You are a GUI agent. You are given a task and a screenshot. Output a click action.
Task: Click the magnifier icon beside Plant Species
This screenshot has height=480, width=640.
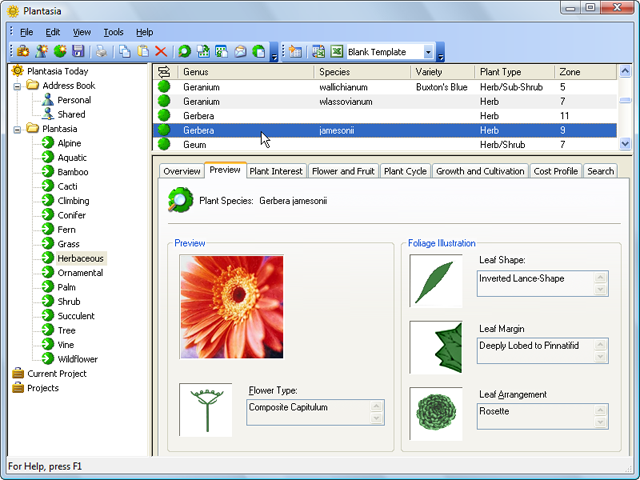(x=180, y=201)
